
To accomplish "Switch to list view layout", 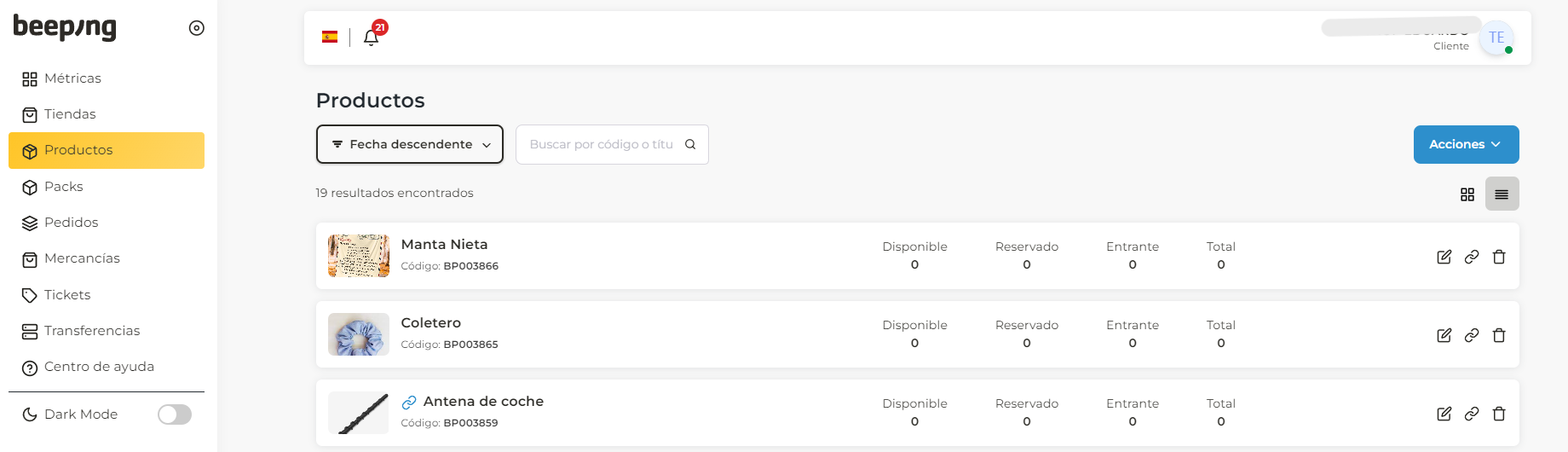I will [1502, 194].
